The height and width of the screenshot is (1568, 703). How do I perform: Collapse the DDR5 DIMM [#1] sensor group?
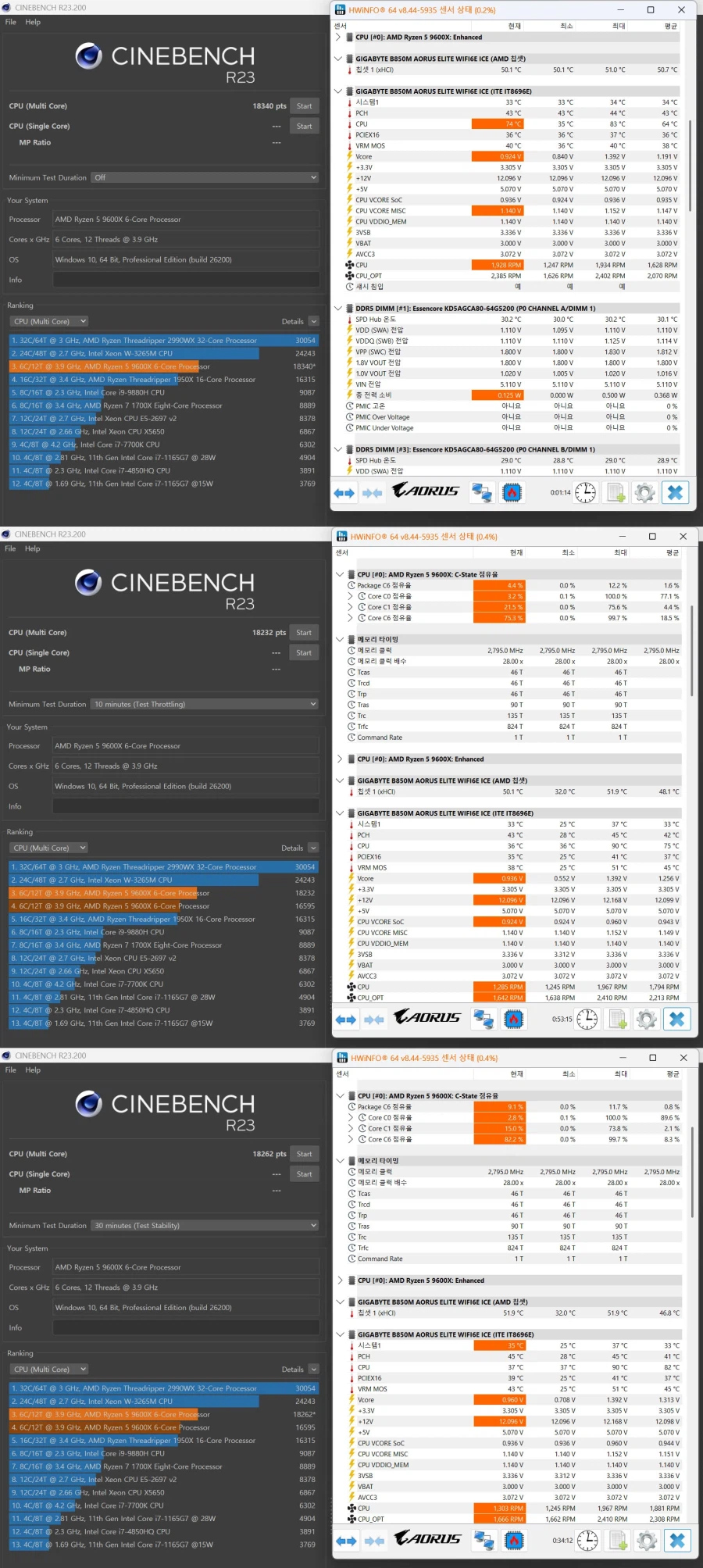(338, 309)
